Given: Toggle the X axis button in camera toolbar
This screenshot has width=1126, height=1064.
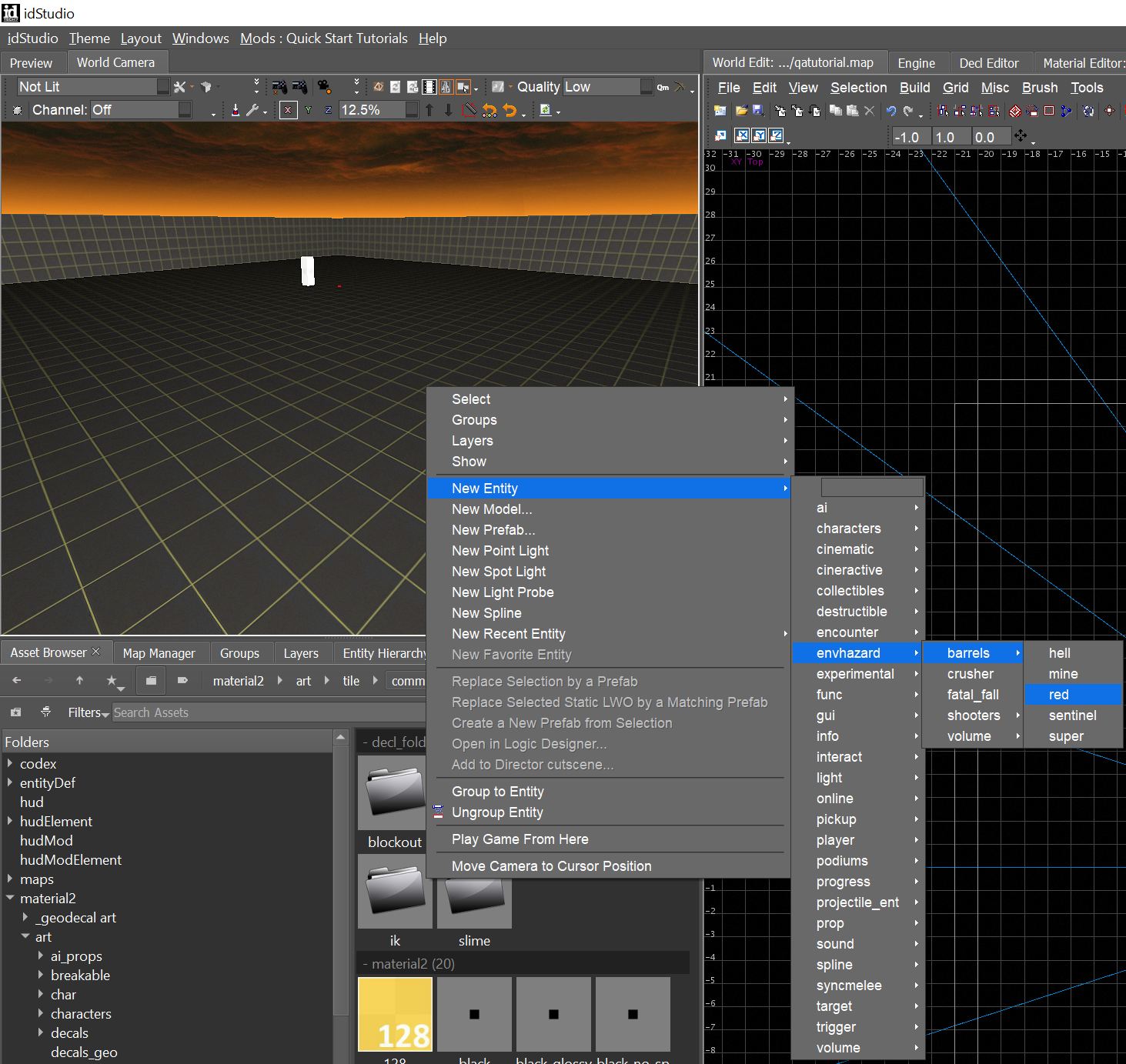Looking at the screenshot, I should [x=288, y=110].
